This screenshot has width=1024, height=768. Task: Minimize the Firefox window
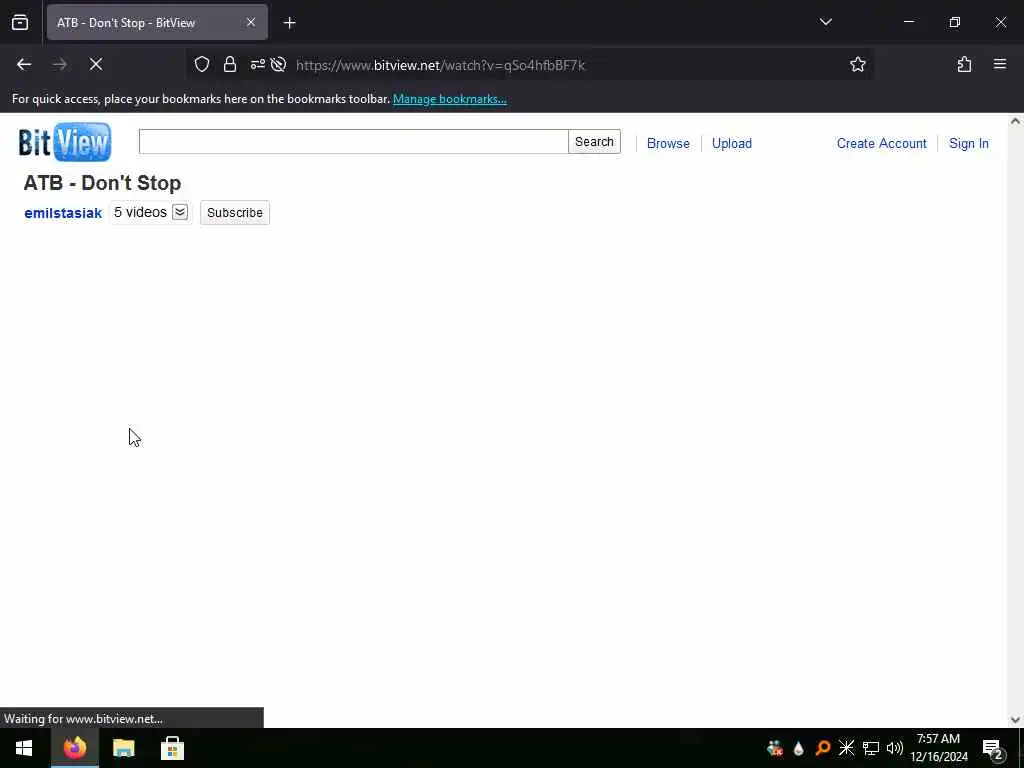coord(909,22)
